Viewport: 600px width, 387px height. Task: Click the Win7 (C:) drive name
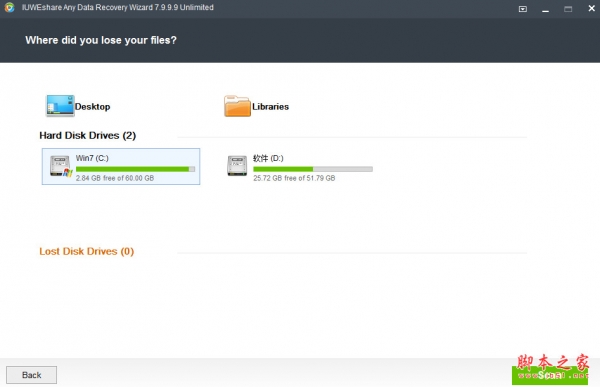[92, 158]
